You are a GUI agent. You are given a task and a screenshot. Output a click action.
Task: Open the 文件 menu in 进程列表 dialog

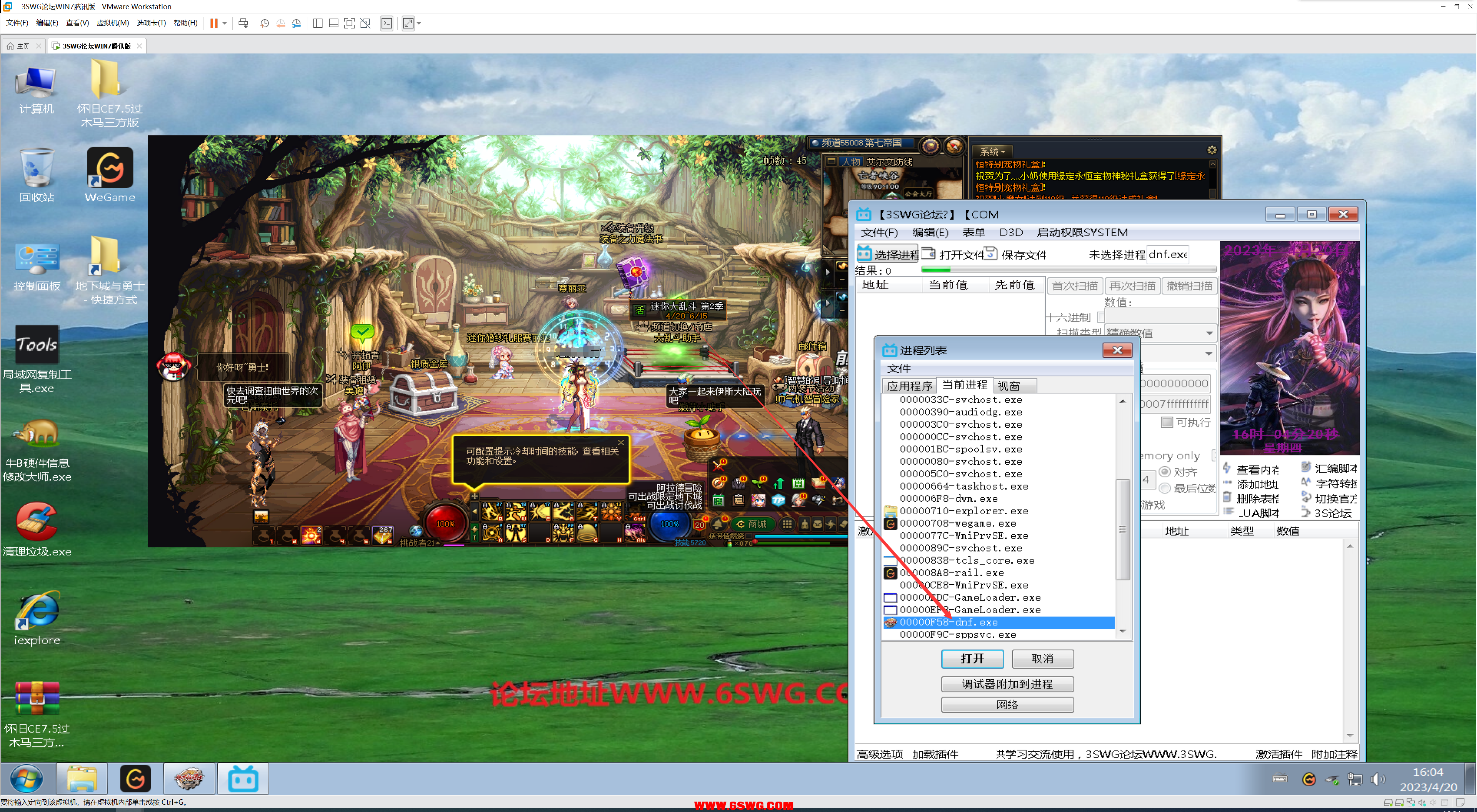899,368
